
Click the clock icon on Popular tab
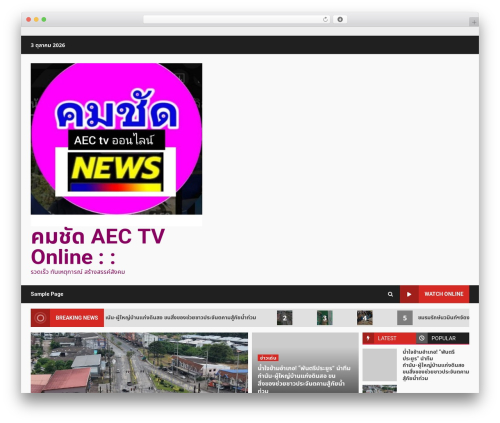422,338
